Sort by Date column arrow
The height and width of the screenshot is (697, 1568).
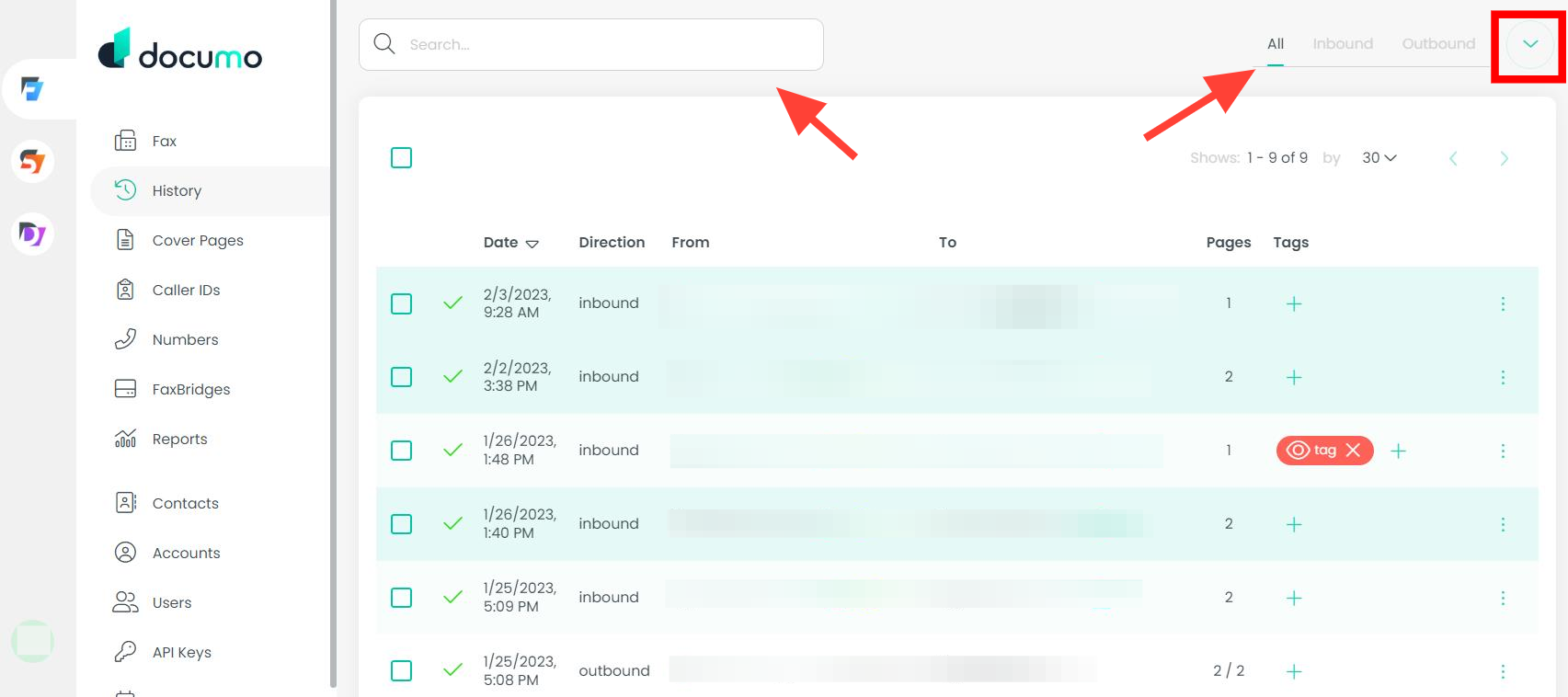532,244
